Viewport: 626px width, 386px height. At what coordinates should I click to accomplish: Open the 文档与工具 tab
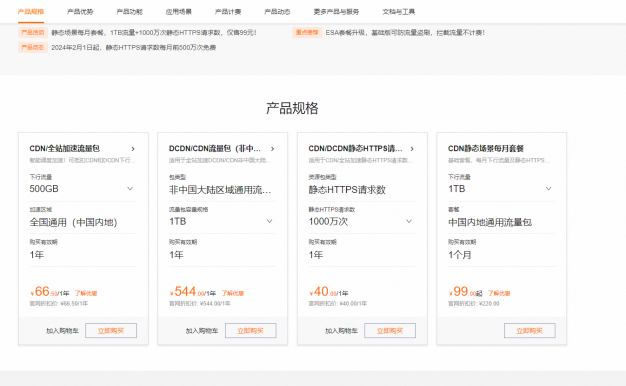(x=398, y=12)
